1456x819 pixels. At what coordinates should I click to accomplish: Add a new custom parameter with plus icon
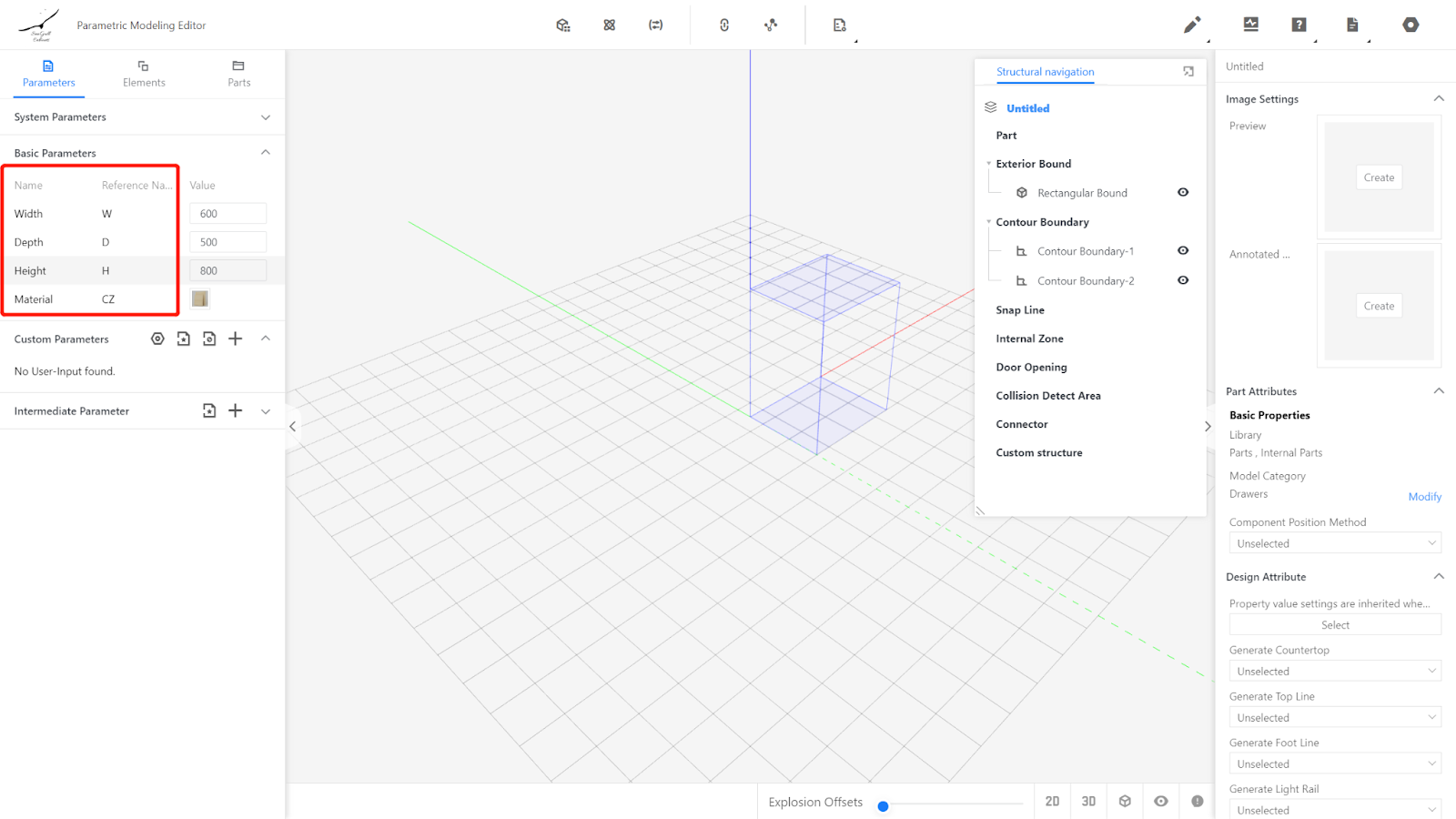point(236,339)
